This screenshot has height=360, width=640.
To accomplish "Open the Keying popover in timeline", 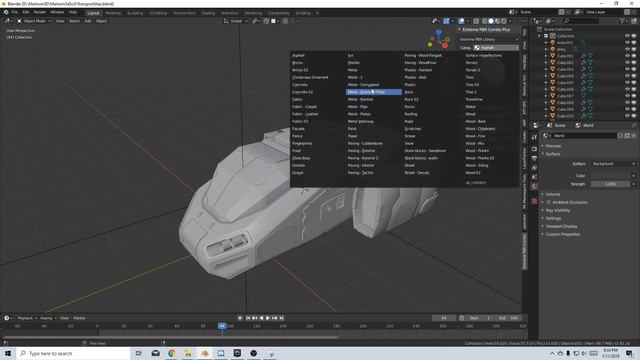I will (48, 318).
